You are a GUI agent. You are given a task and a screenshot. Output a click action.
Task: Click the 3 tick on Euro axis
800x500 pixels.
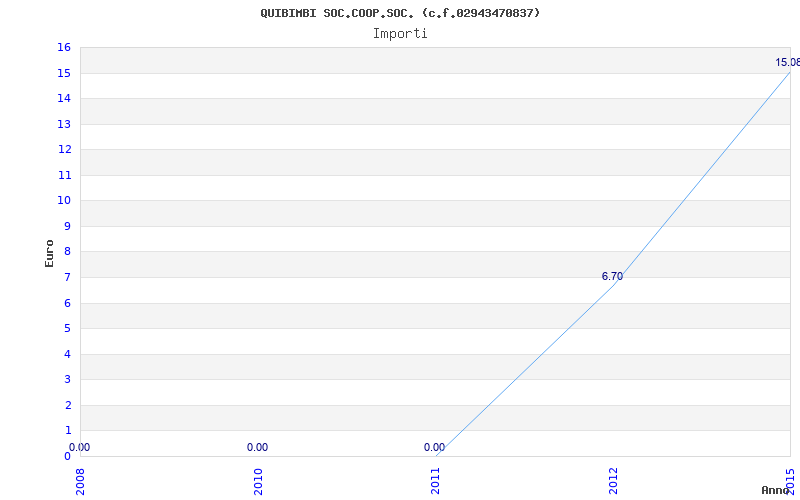(67, 380)
